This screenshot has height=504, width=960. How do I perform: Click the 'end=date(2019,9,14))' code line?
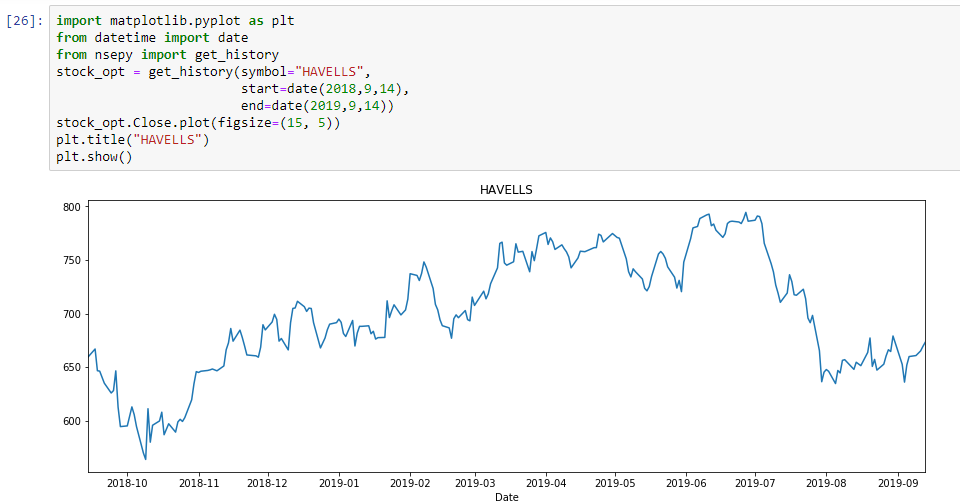point(317,106)
